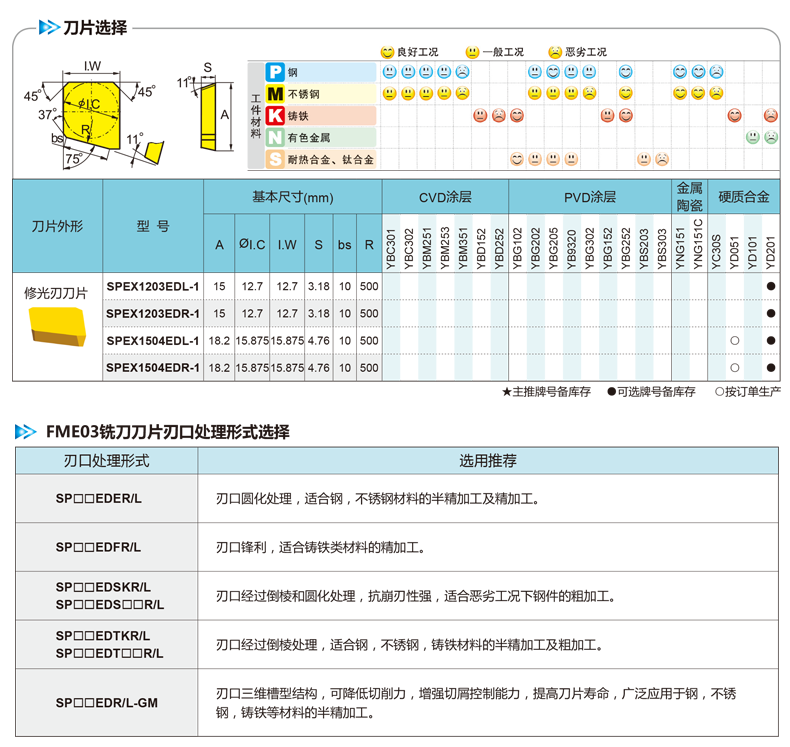790x747 pixels.
Task: Click the black dot in SPEX1504EDR-1 row under YD201
Action: [770, 368]
